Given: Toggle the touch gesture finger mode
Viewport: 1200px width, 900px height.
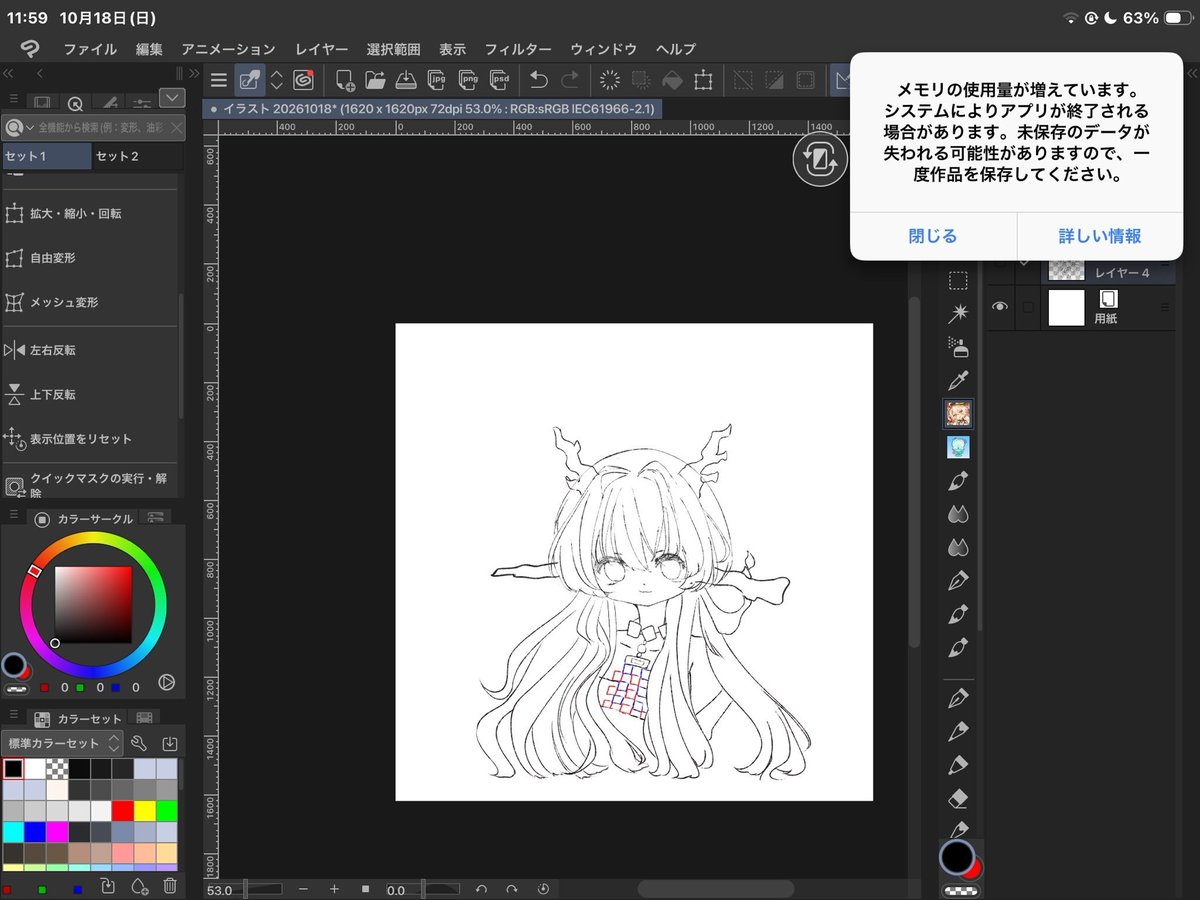Looking at the screenshot, I should 250,80.
